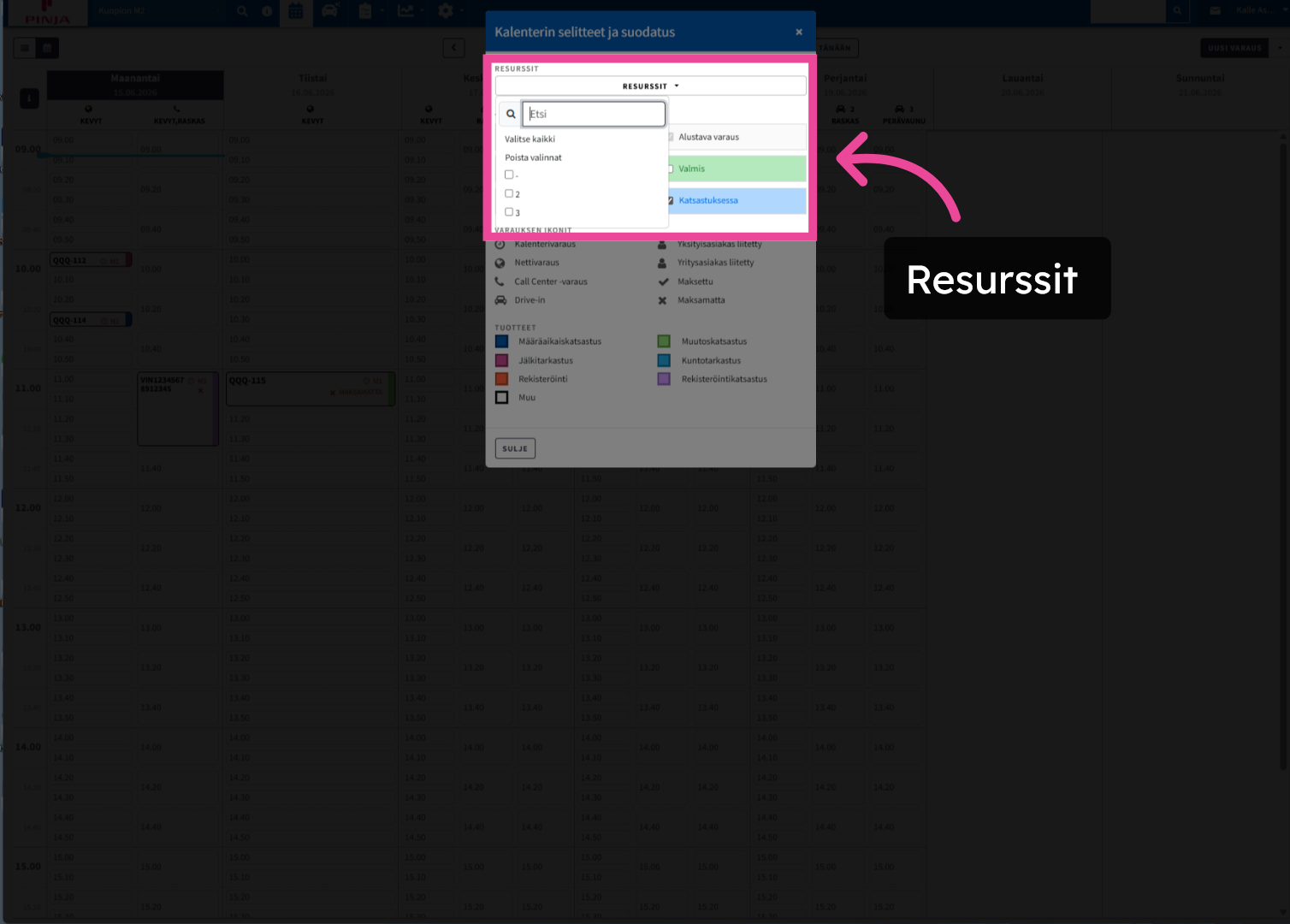Screen dimensions: 1290x924
Task: Choose Poista valinnat in the list
Action: pyautogui.click(x=533, y=157)
